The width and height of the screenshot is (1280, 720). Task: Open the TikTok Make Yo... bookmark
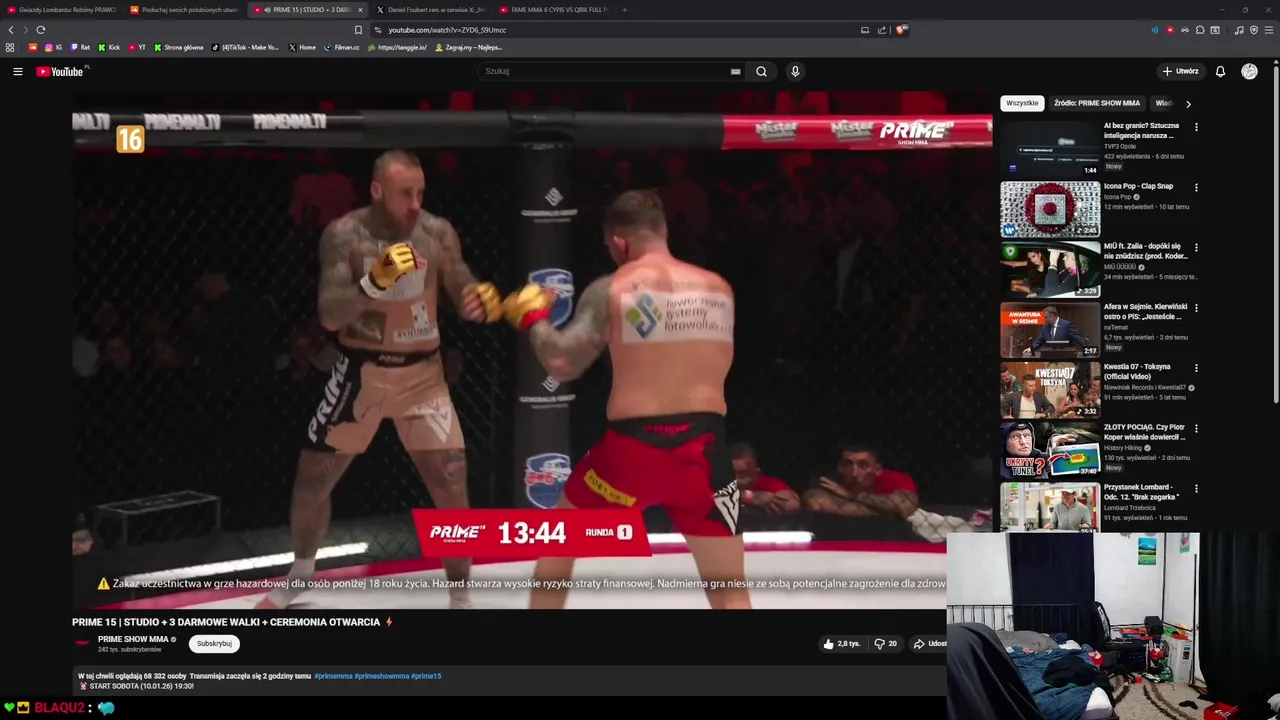(x=245, y=47)
